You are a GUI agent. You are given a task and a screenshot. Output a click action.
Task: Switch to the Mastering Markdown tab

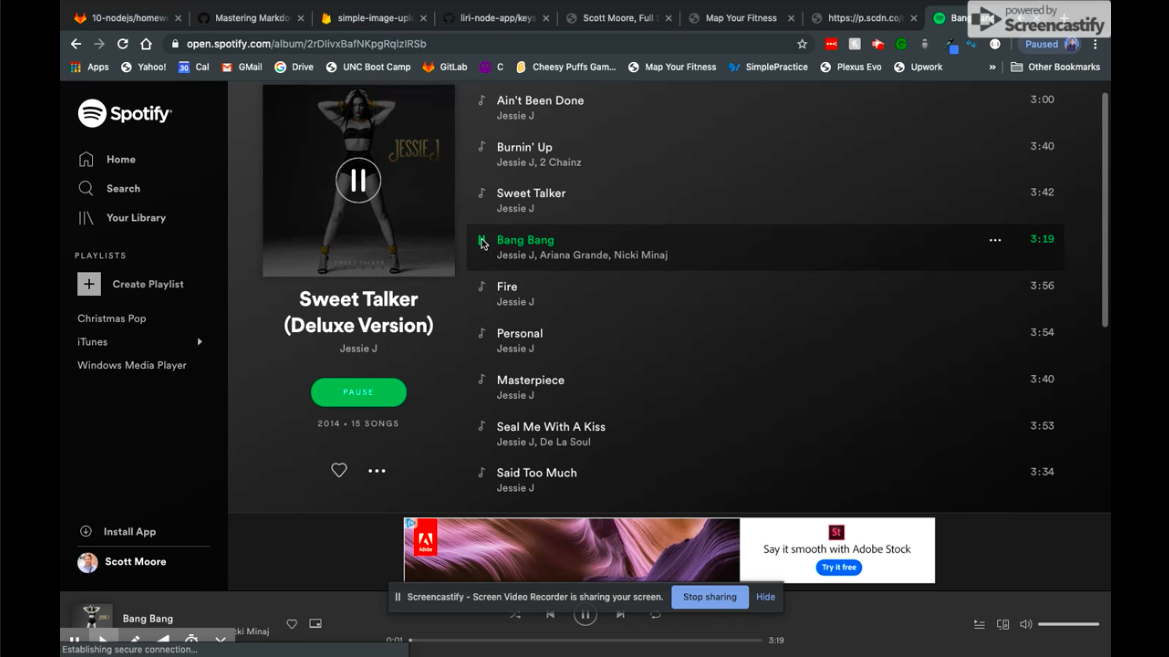pyautogui.click(x=252, y=18)
